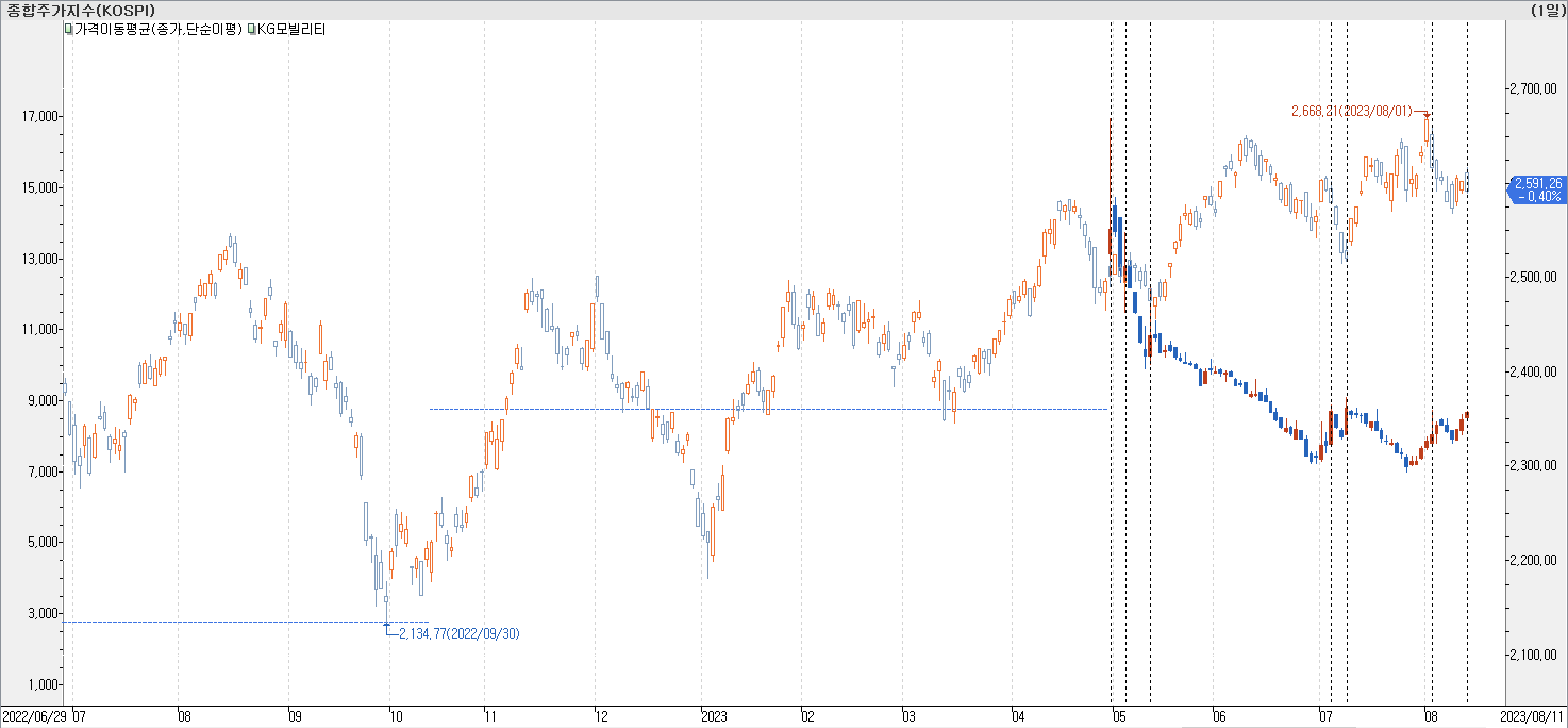Click the 2,668.21(2023/08/01) high label

[x=1352, y=111]
